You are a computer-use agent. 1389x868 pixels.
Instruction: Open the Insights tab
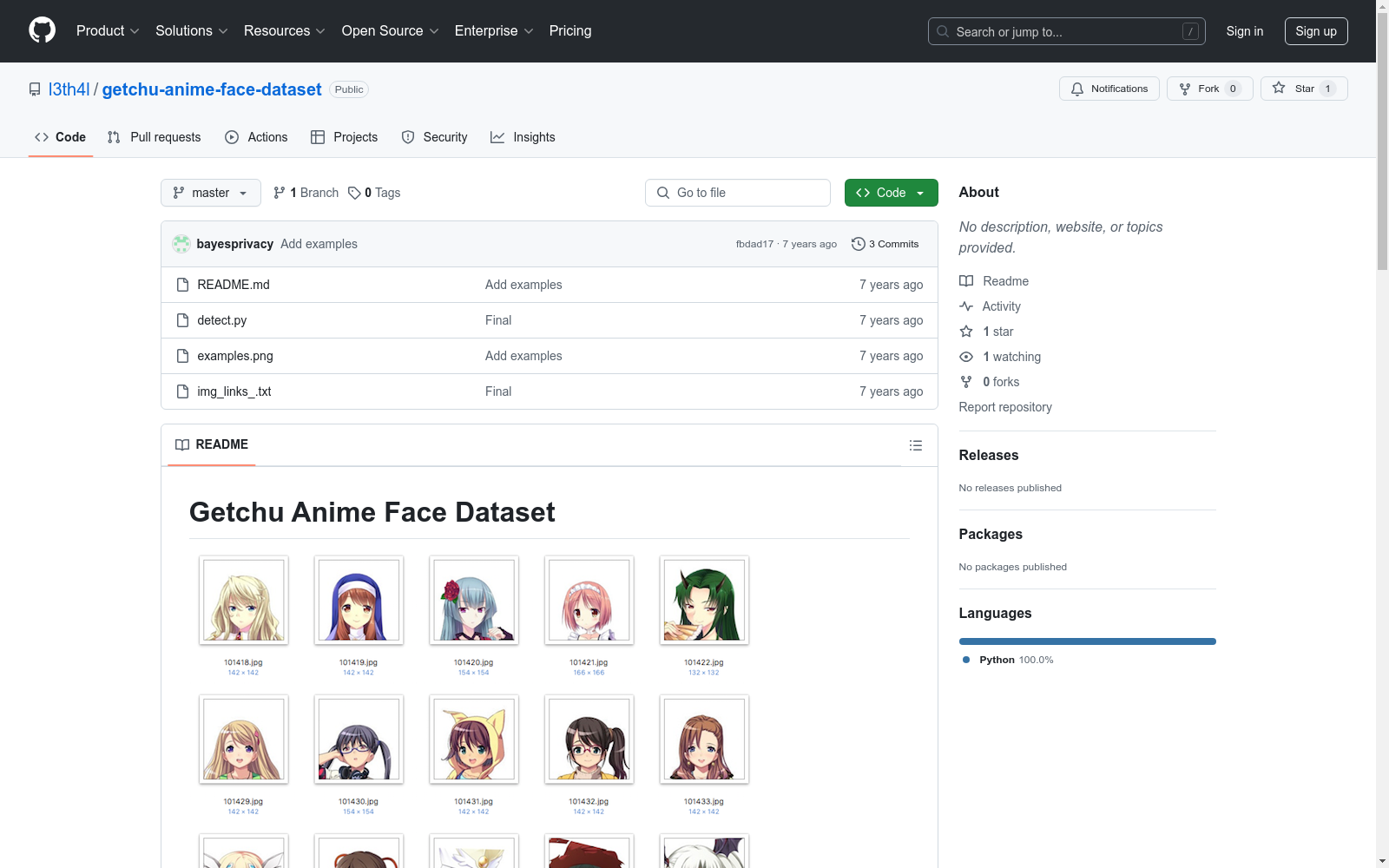click(x=523, y=136)
